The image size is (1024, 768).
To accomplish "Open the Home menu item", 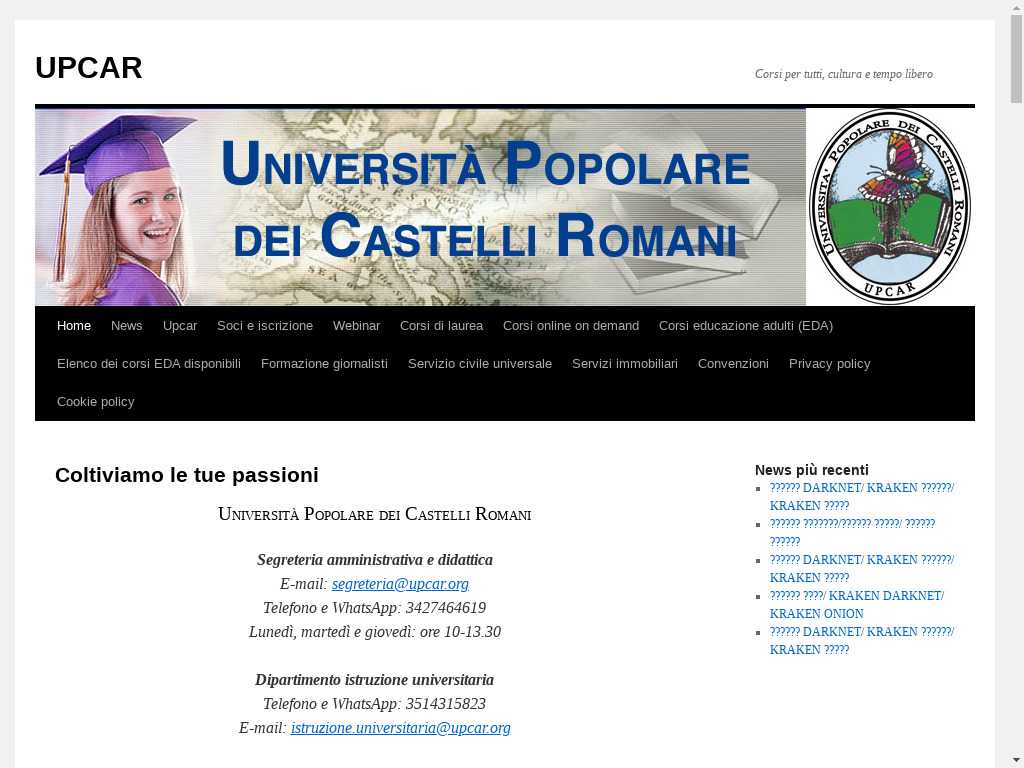I will pos(74,325).
